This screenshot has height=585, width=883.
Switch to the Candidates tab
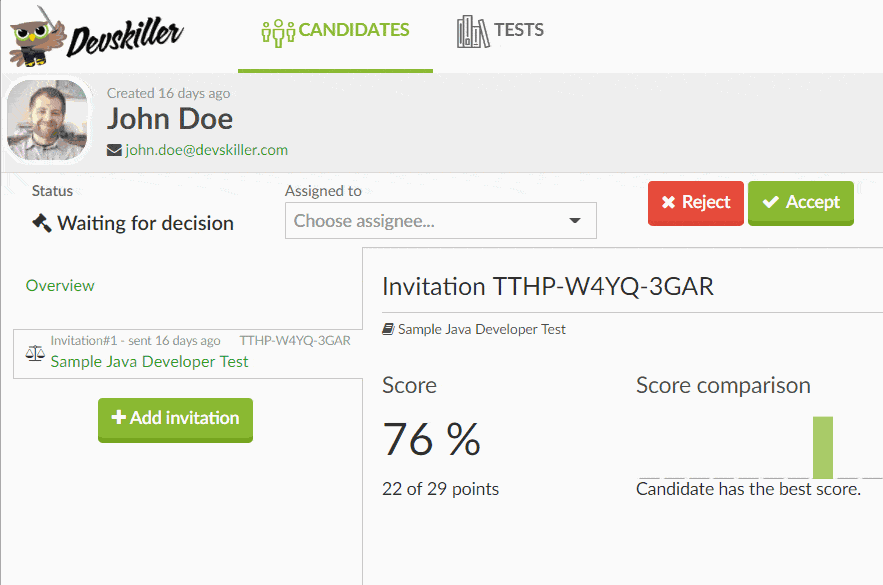point(335,30)
